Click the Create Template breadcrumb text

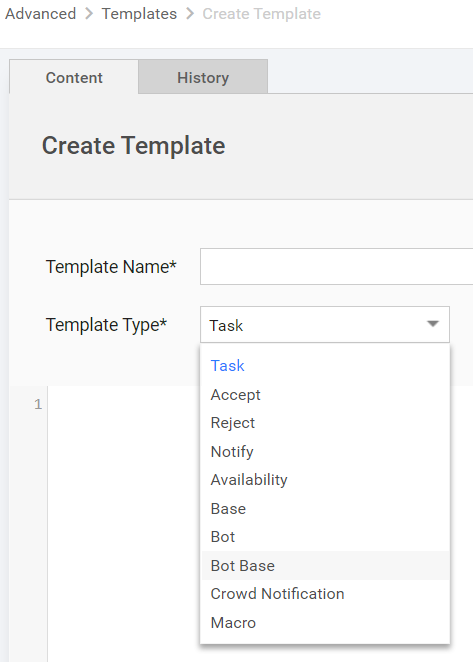tap(261, 14)
